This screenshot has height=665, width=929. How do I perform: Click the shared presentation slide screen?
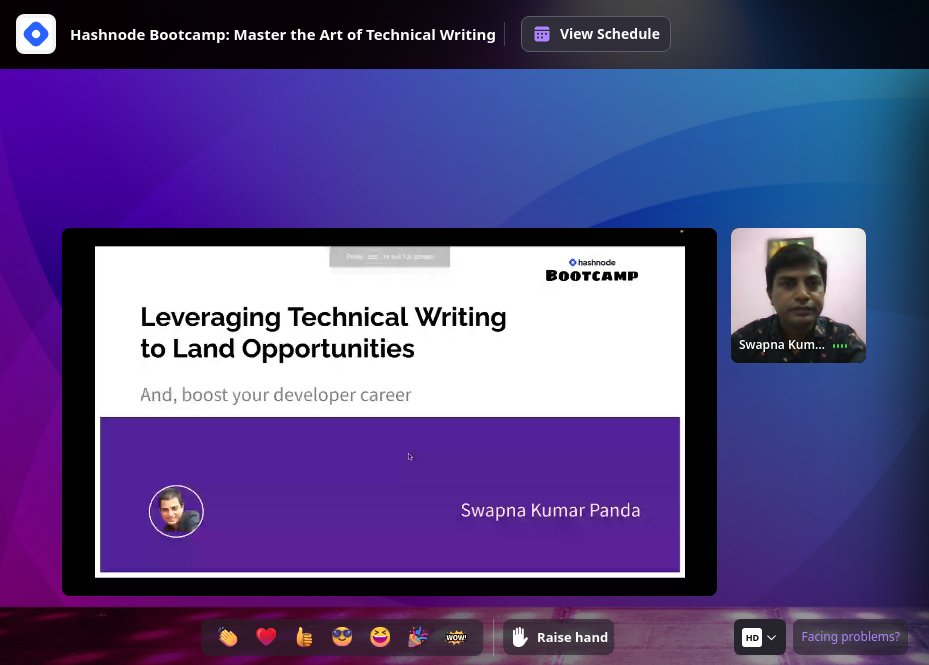click(389, 411)
